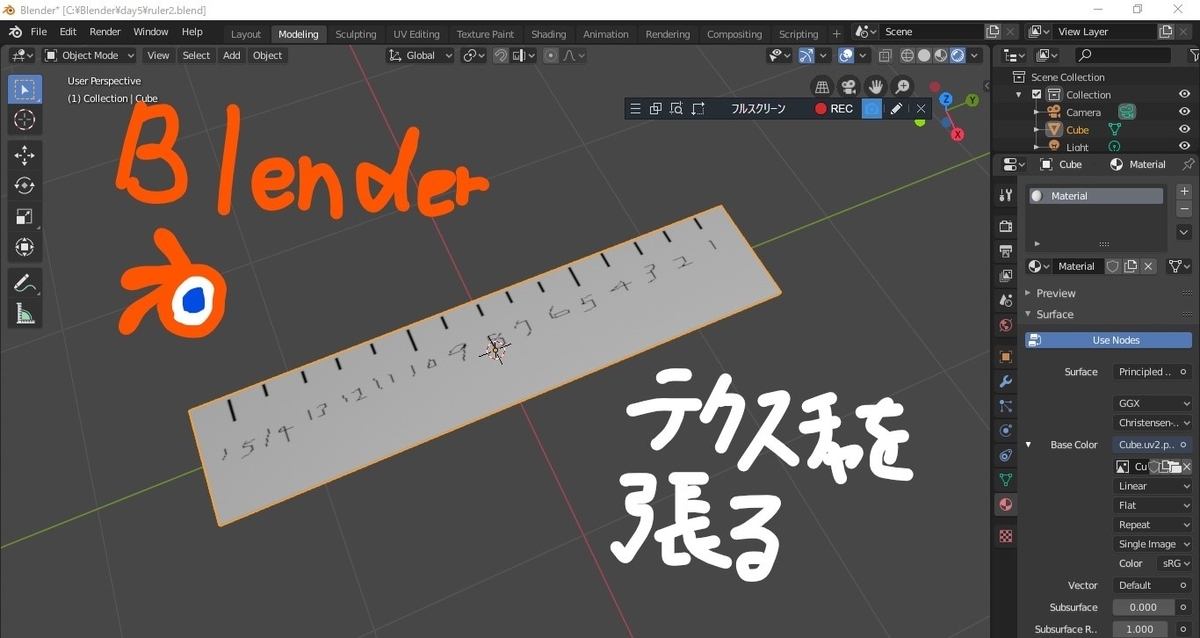The width and height of the screenshot is (1200, 638).
Task: Open the Object Constraints properties tab
Action: (1006, 455)
